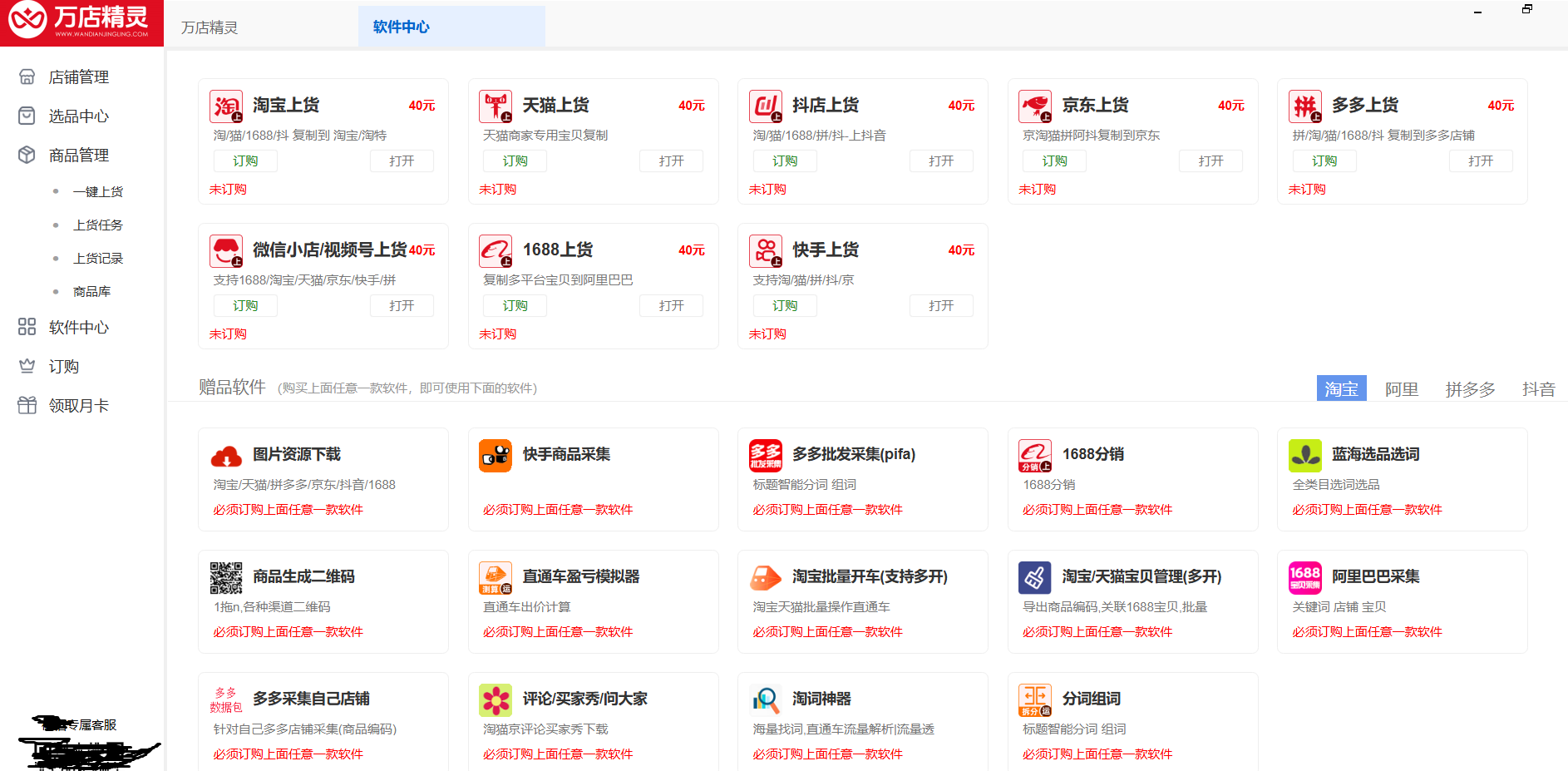Select 一键上货 submenu item
Viewport: 1568px width, 771px height.
click(98, 192)
